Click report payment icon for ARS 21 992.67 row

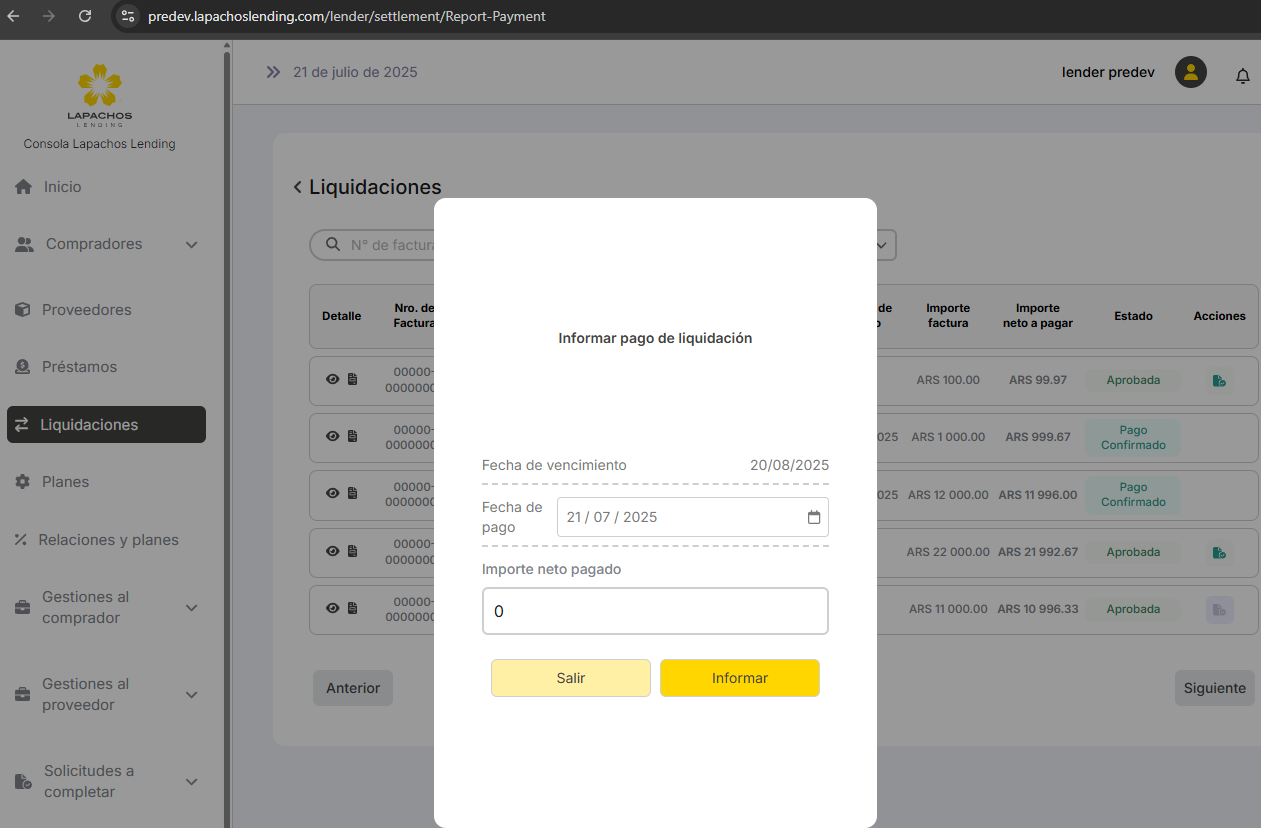1218,553
